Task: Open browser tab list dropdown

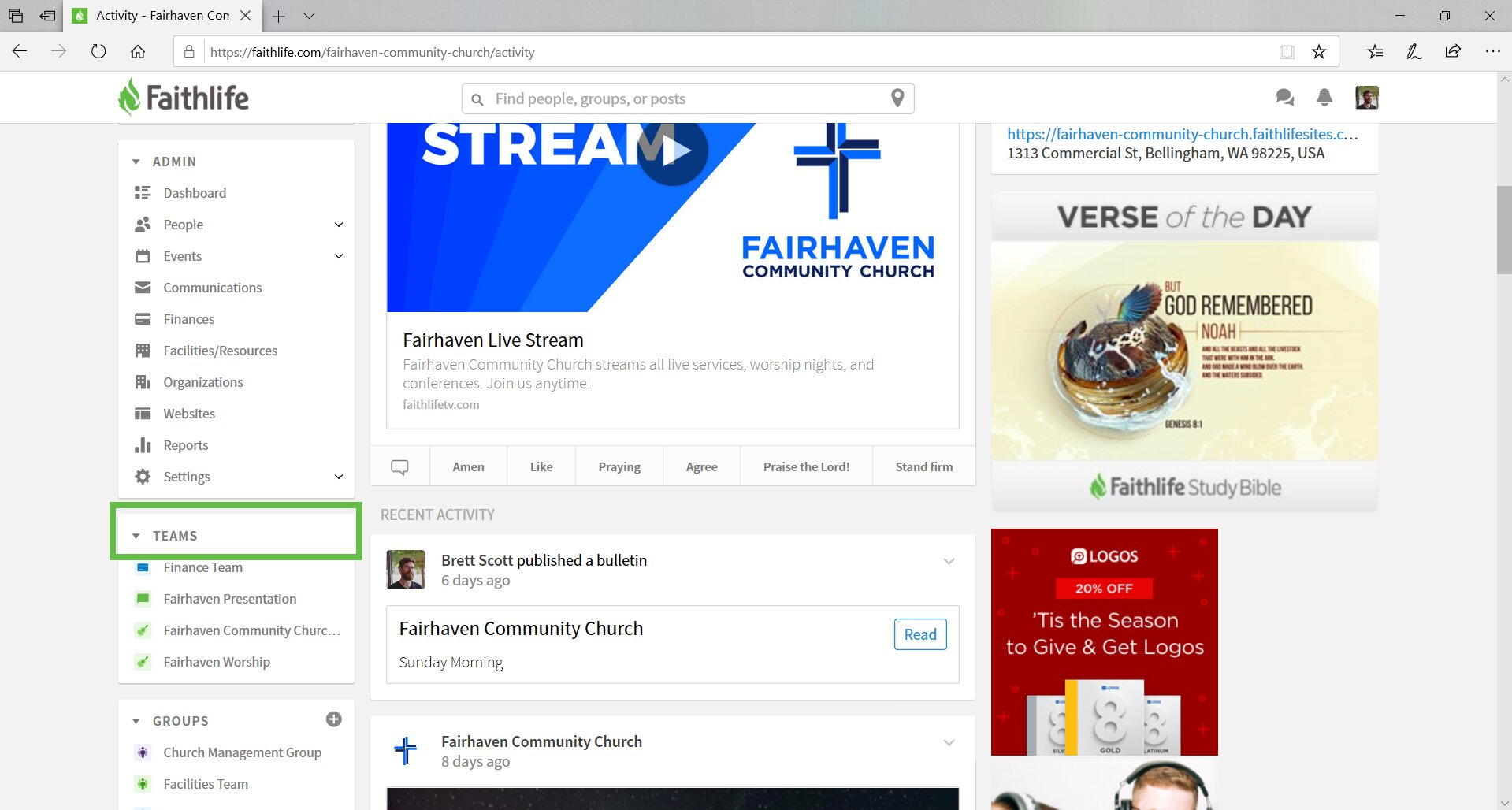Action: (x=309, y=16)
